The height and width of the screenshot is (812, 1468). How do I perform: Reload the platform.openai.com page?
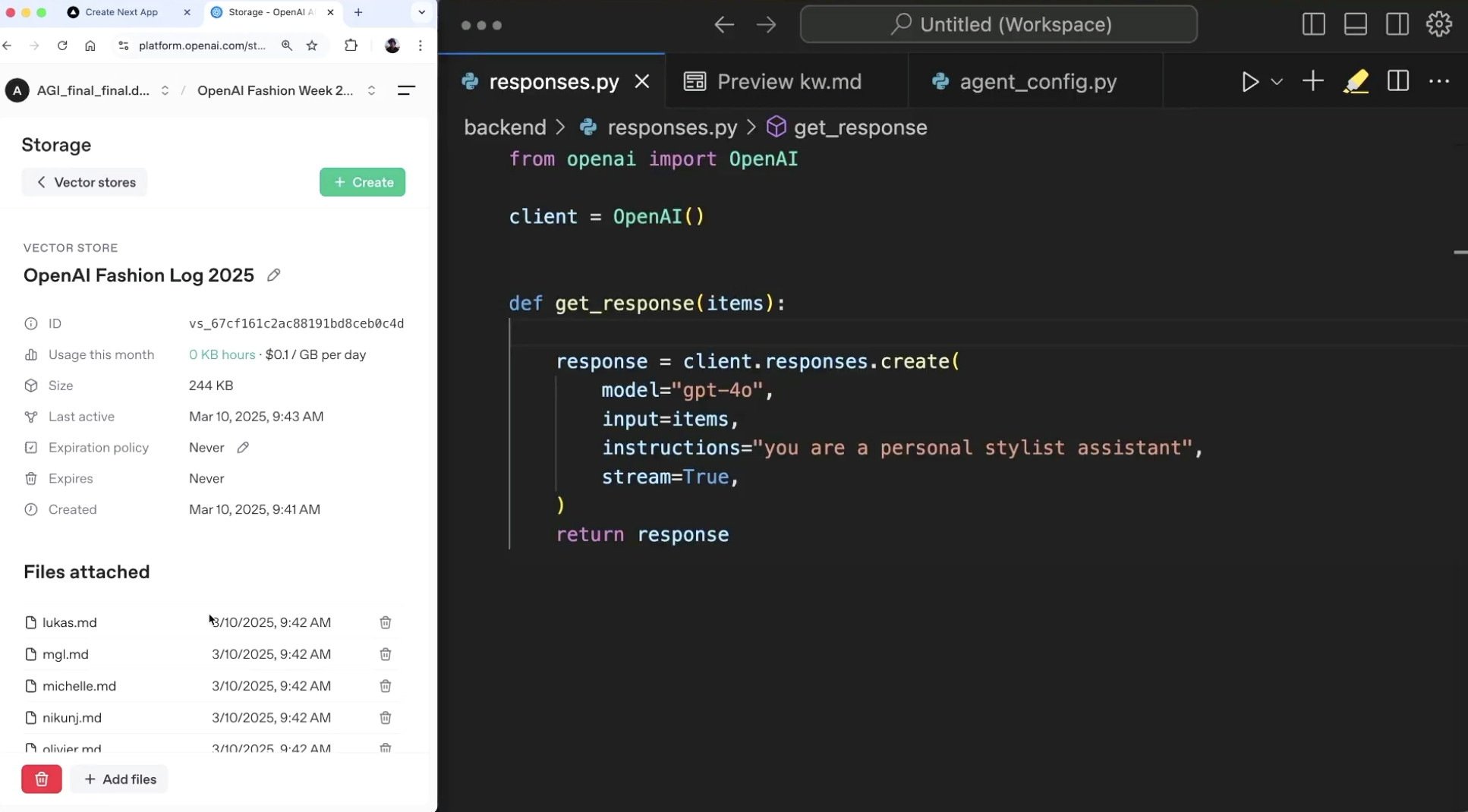coord(62,46)
